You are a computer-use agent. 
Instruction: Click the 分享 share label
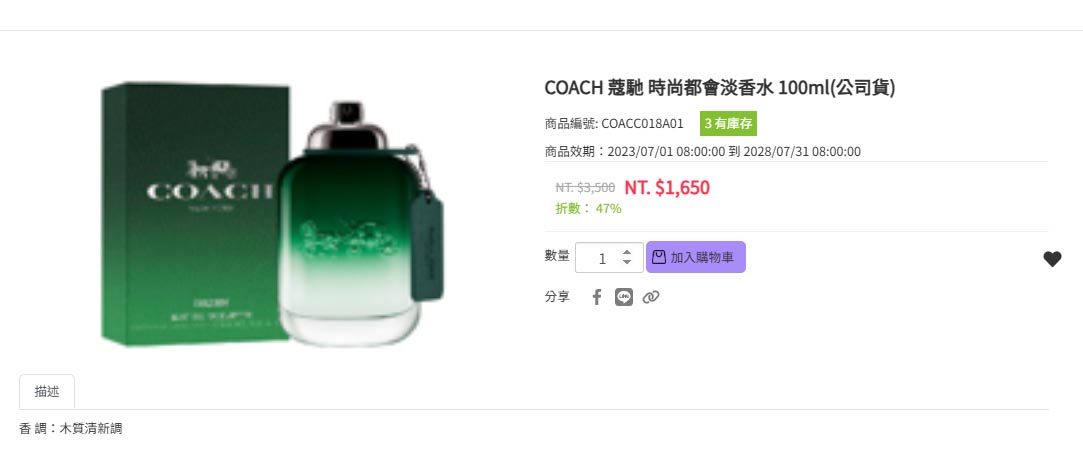[x=557, y=297]
